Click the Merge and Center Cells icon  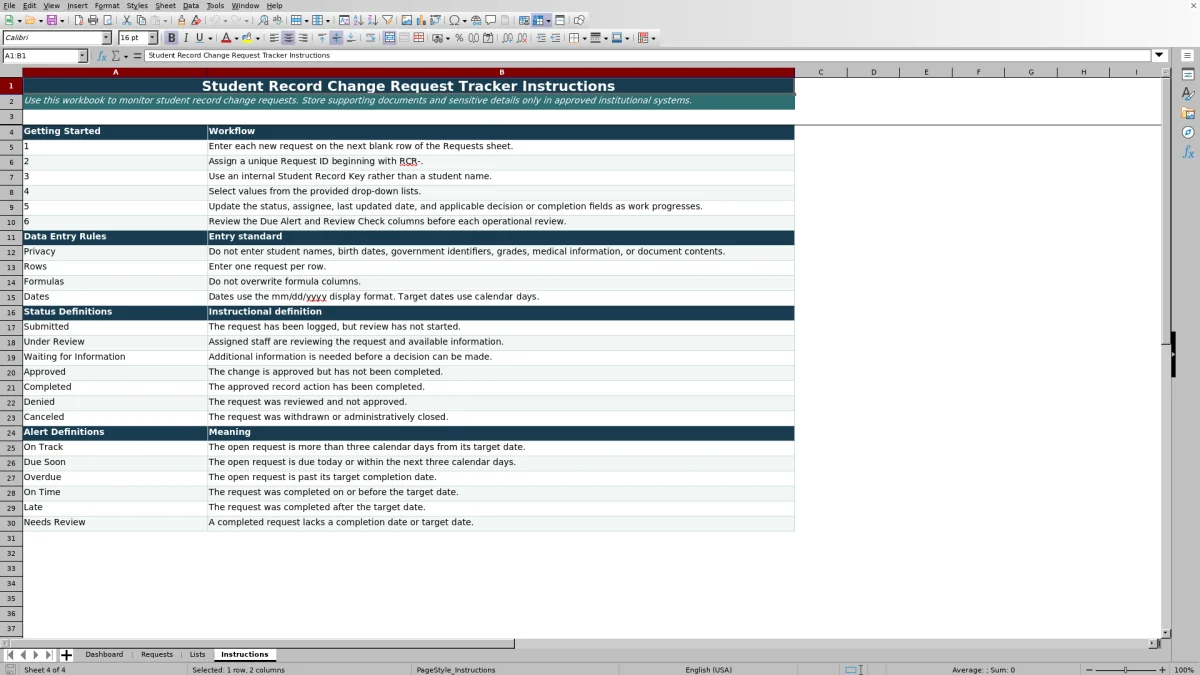pos(389,38)
